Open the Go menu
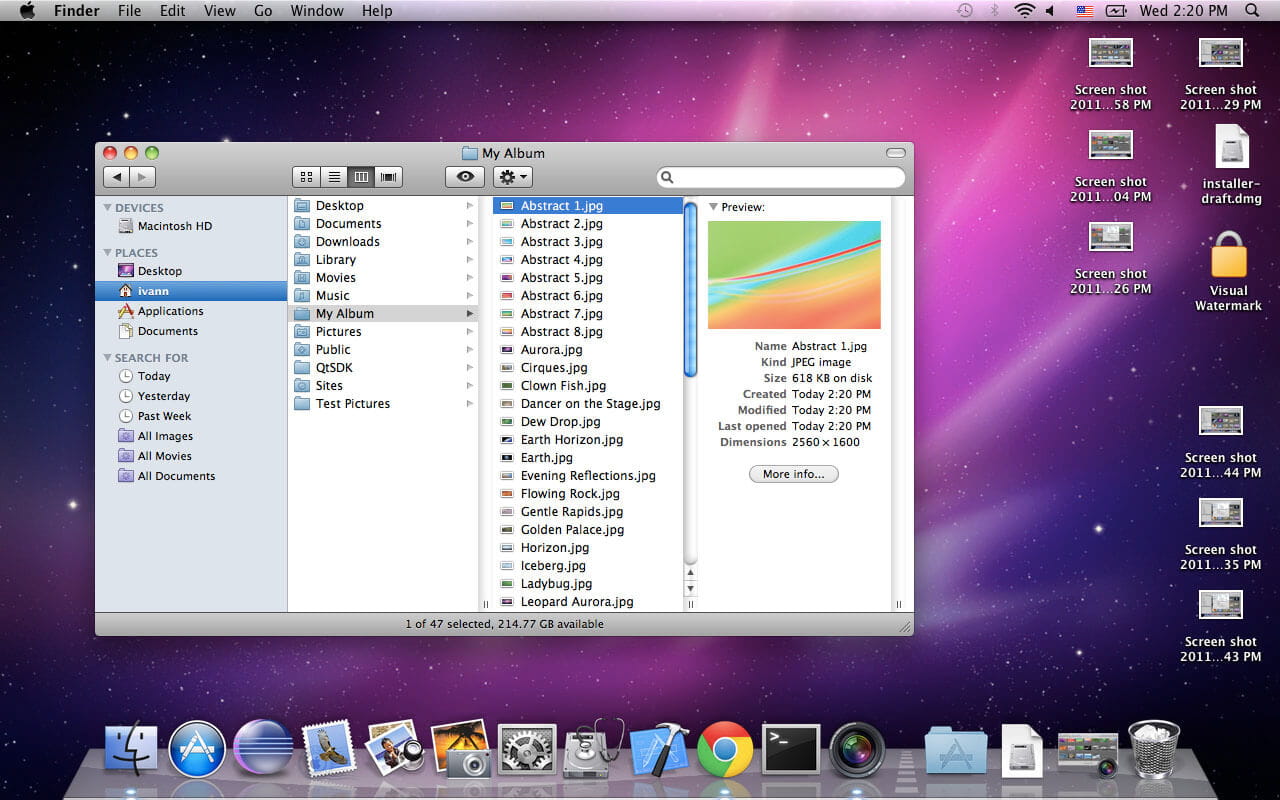The image size is (1280, 800). [x=263, y=11]
